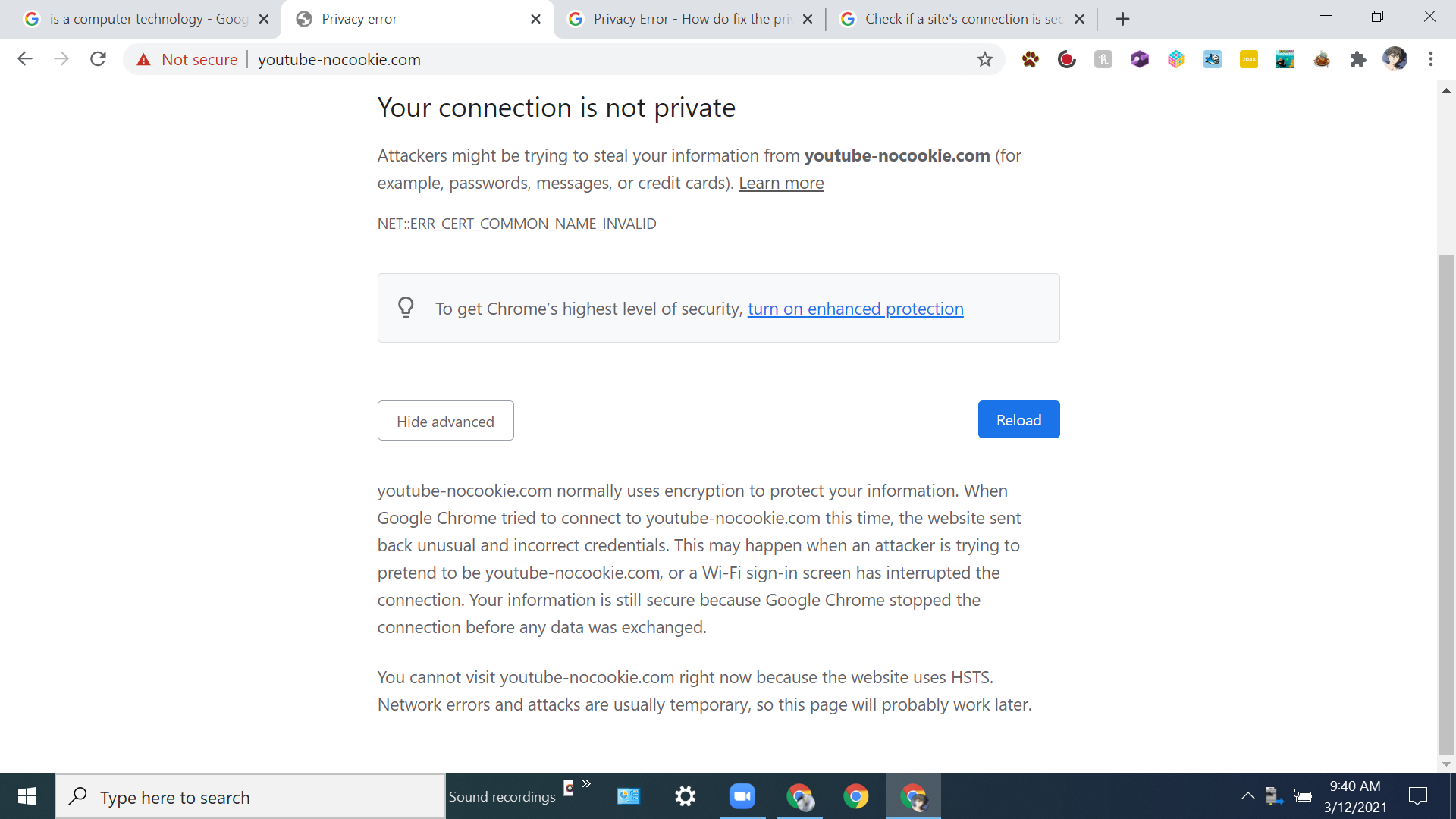Expand the Sound recordings toolbar chevron
This screenshot has height=819, width=1456.
tap(586, 784)
